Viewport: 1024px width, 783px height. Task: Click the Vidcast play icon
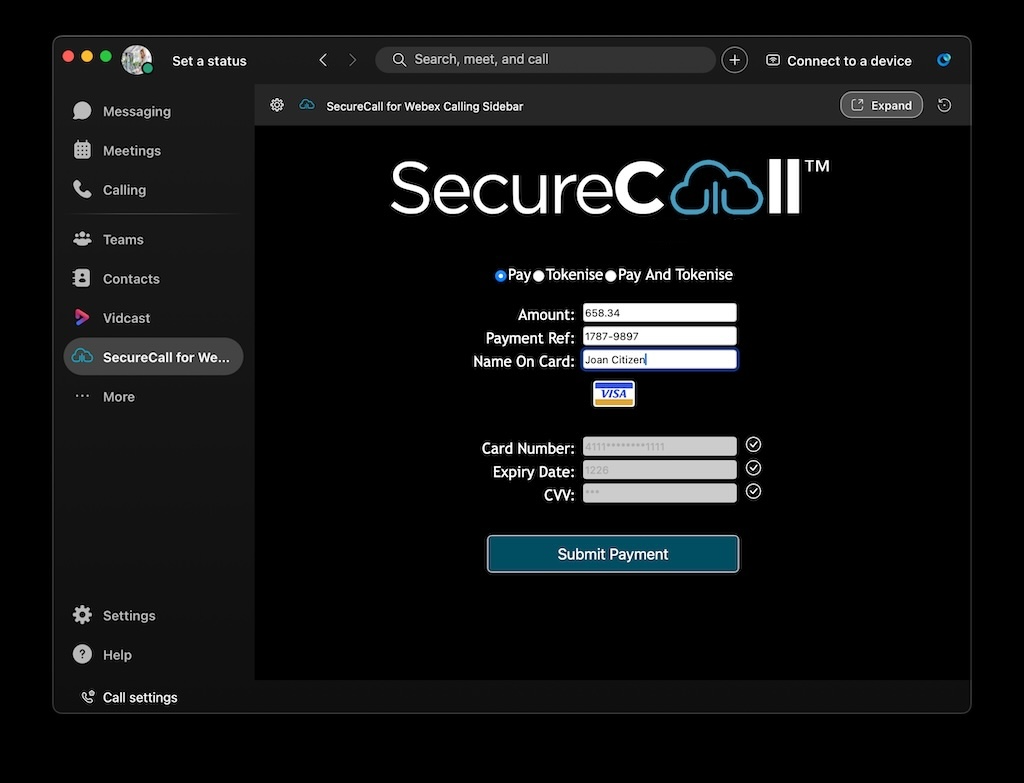pos(82,317)
